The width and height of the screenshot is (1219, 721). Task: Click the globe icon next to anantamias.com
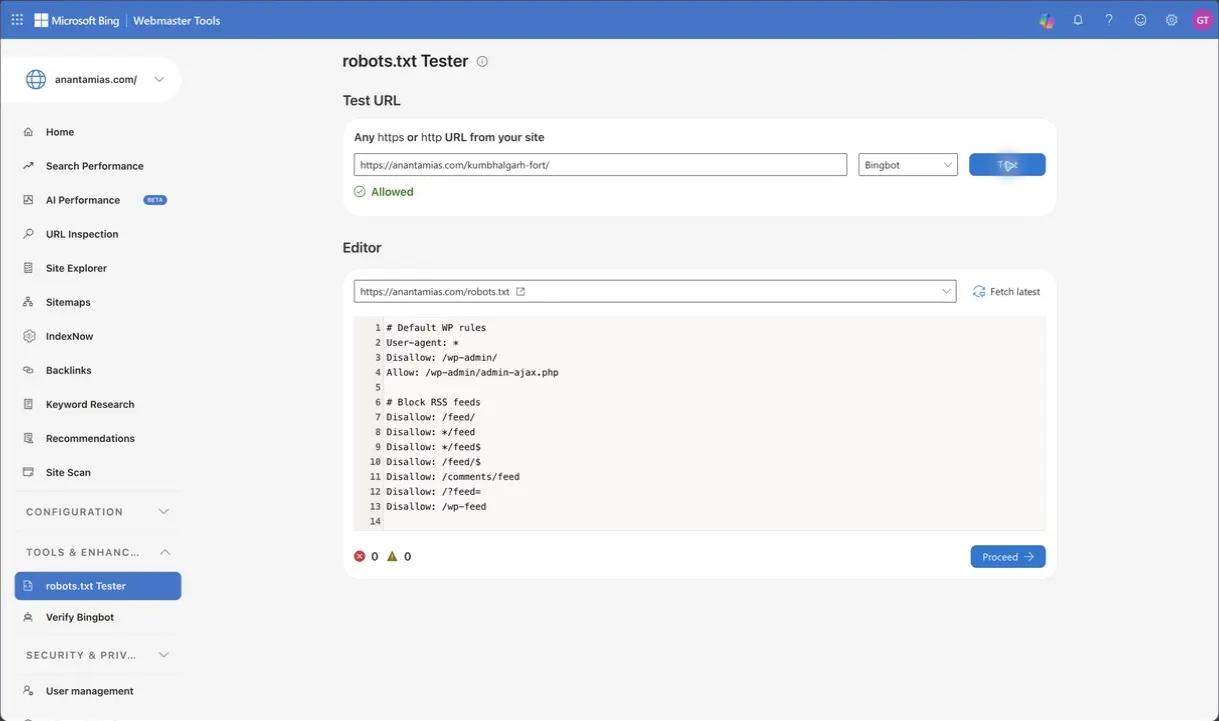[36, 80]
